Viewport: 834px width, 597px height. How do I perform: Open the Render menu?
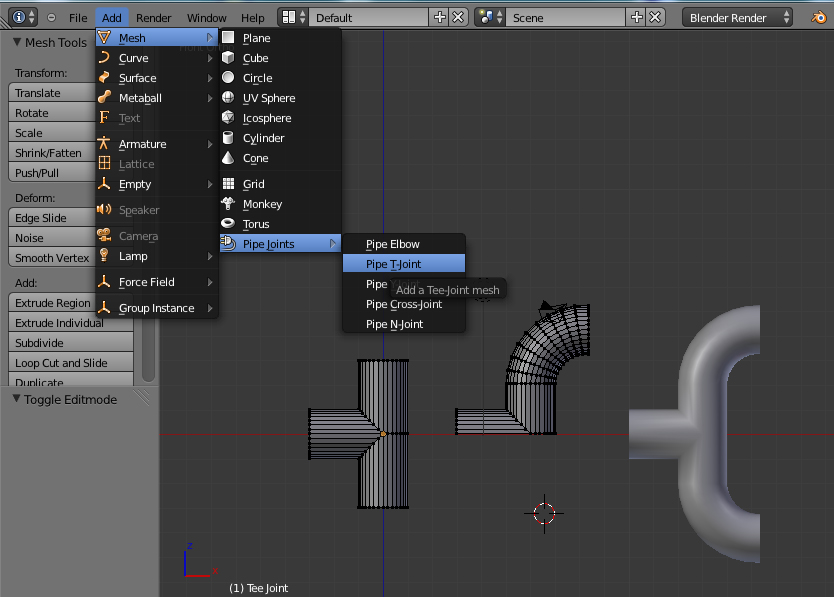154,18
